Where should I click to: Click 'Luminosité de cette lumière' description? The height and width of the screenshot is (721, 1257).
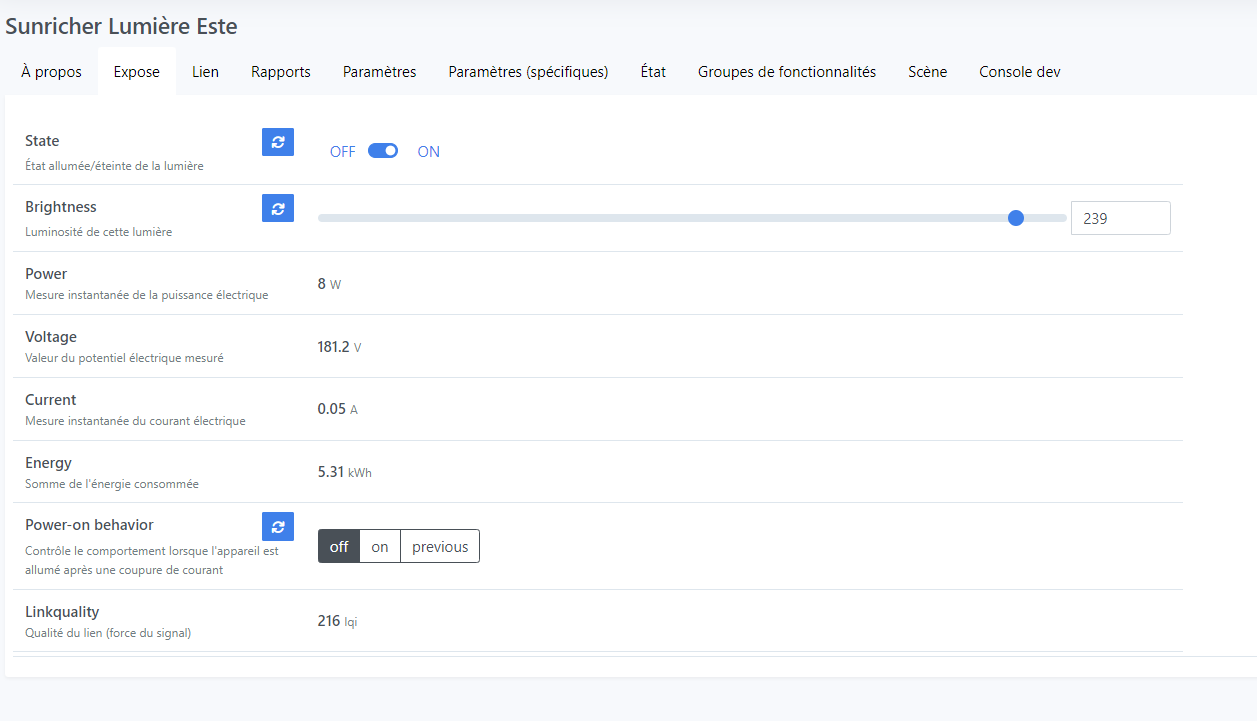click(x=98, y=232)
